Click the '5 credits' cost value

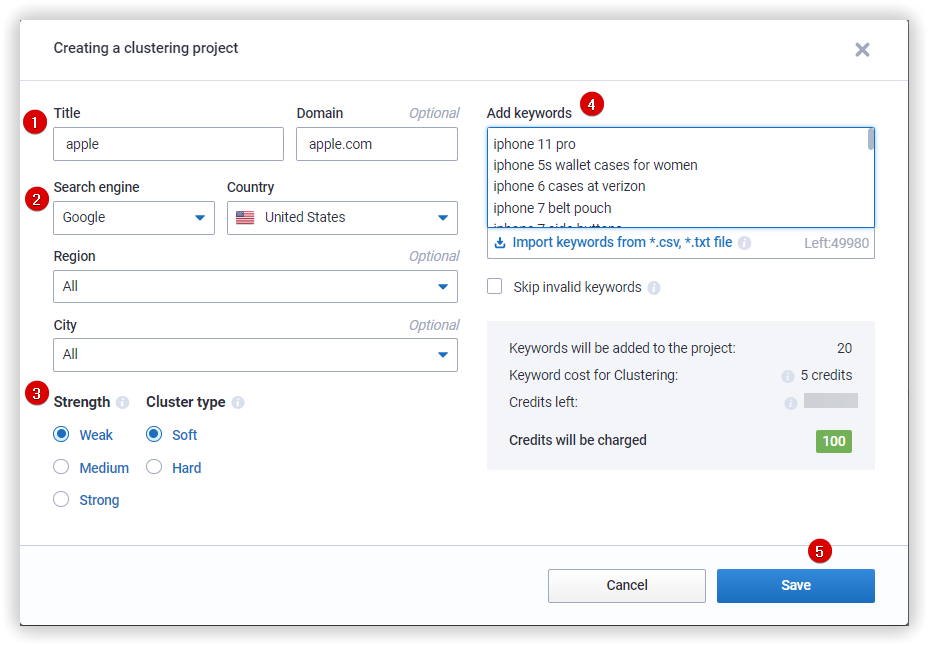pos(826,375)
